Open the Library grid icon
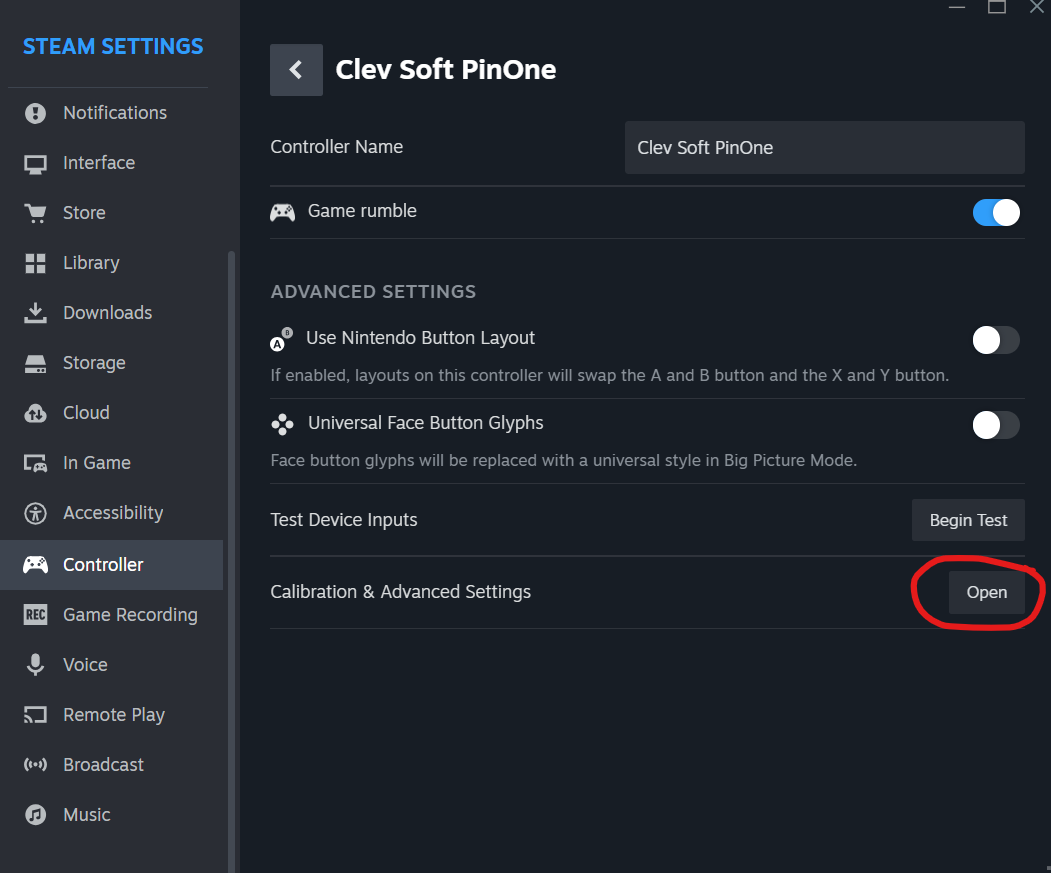Viewport: 1051px width, 873px height. click(36, 263)
